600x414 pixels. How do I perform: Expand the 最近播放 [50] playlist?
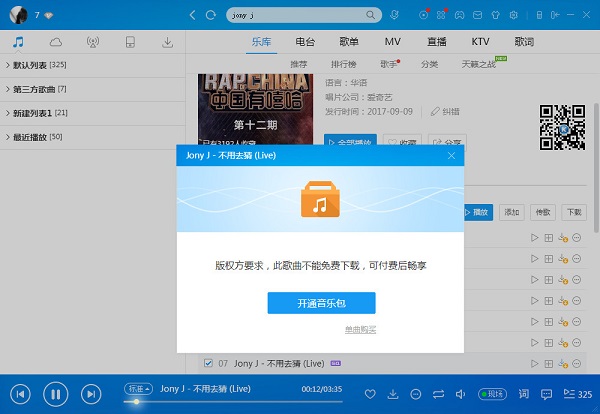click(x=93, y=137)
